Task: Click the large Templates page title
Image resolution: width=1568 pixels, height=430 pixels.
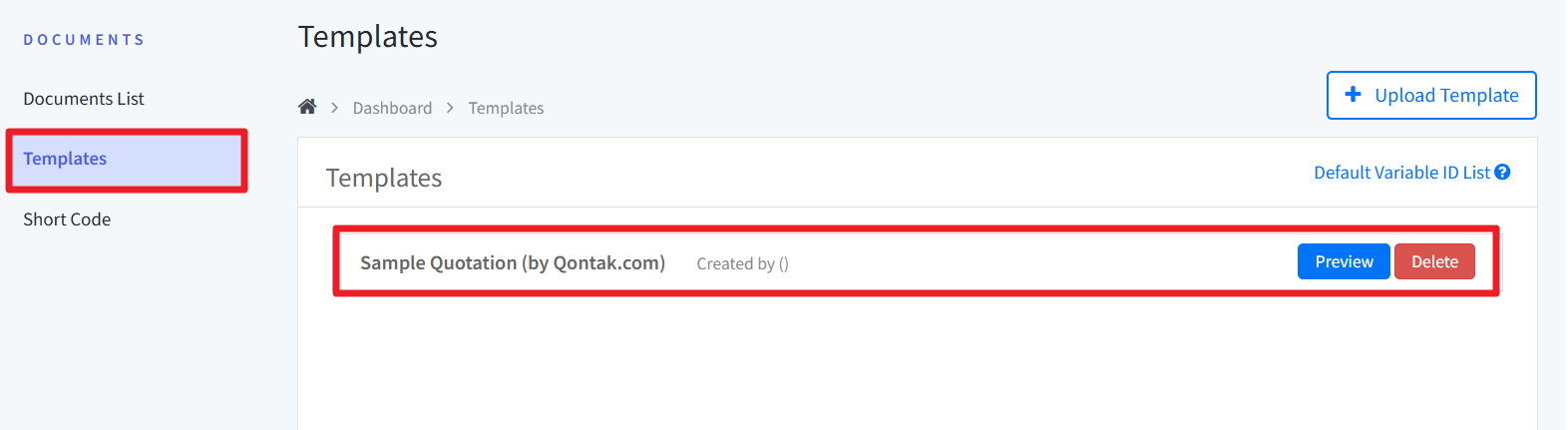Action: pyautogui.click(x=368, y=37)
